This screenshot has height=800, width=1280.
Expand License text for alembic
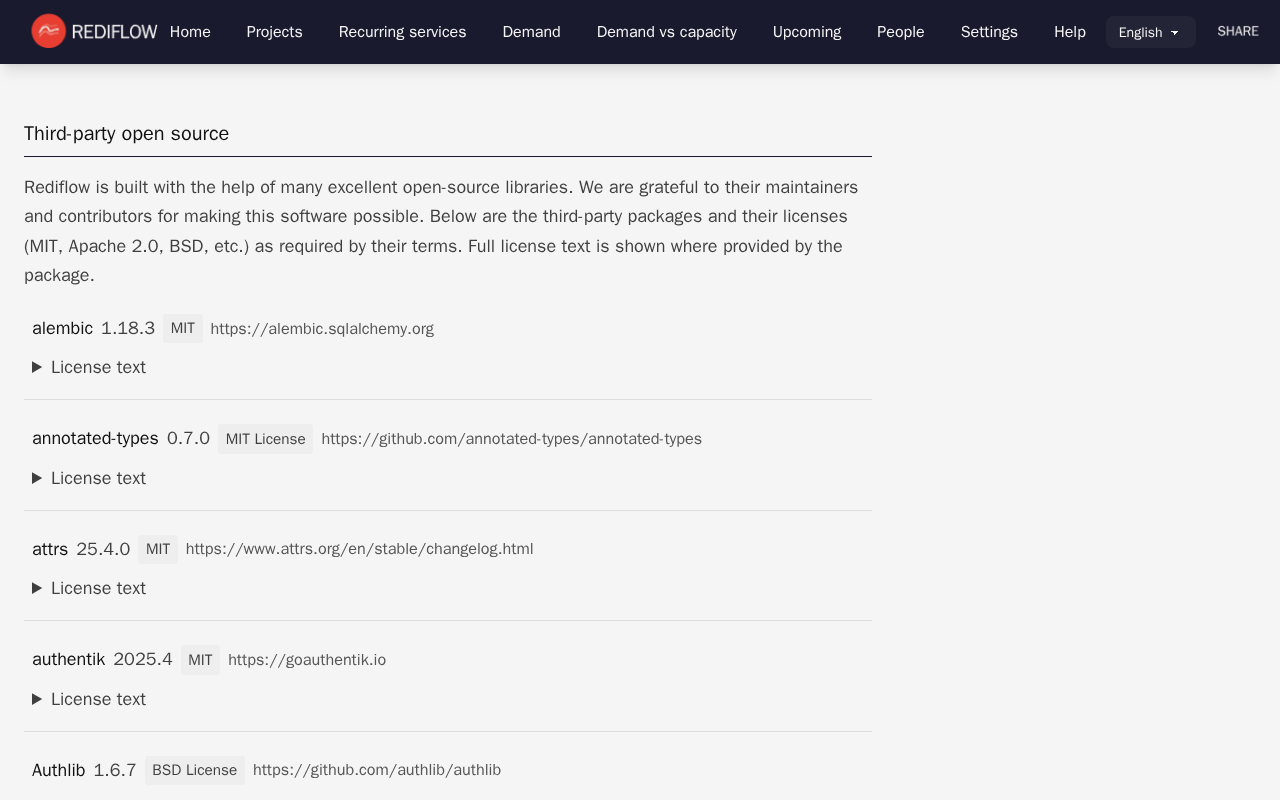pos(88,367)
